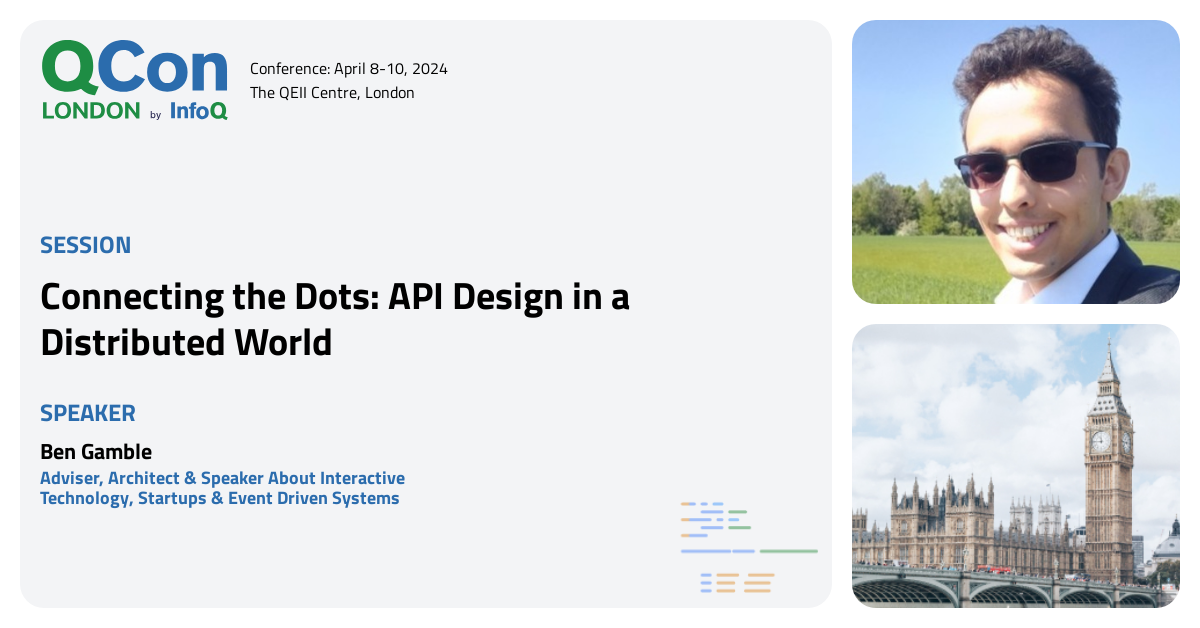This screenshot has width=1200, height=628.
Task: Open the session title 'Connecting the Dots'
Action: (335, 297)
